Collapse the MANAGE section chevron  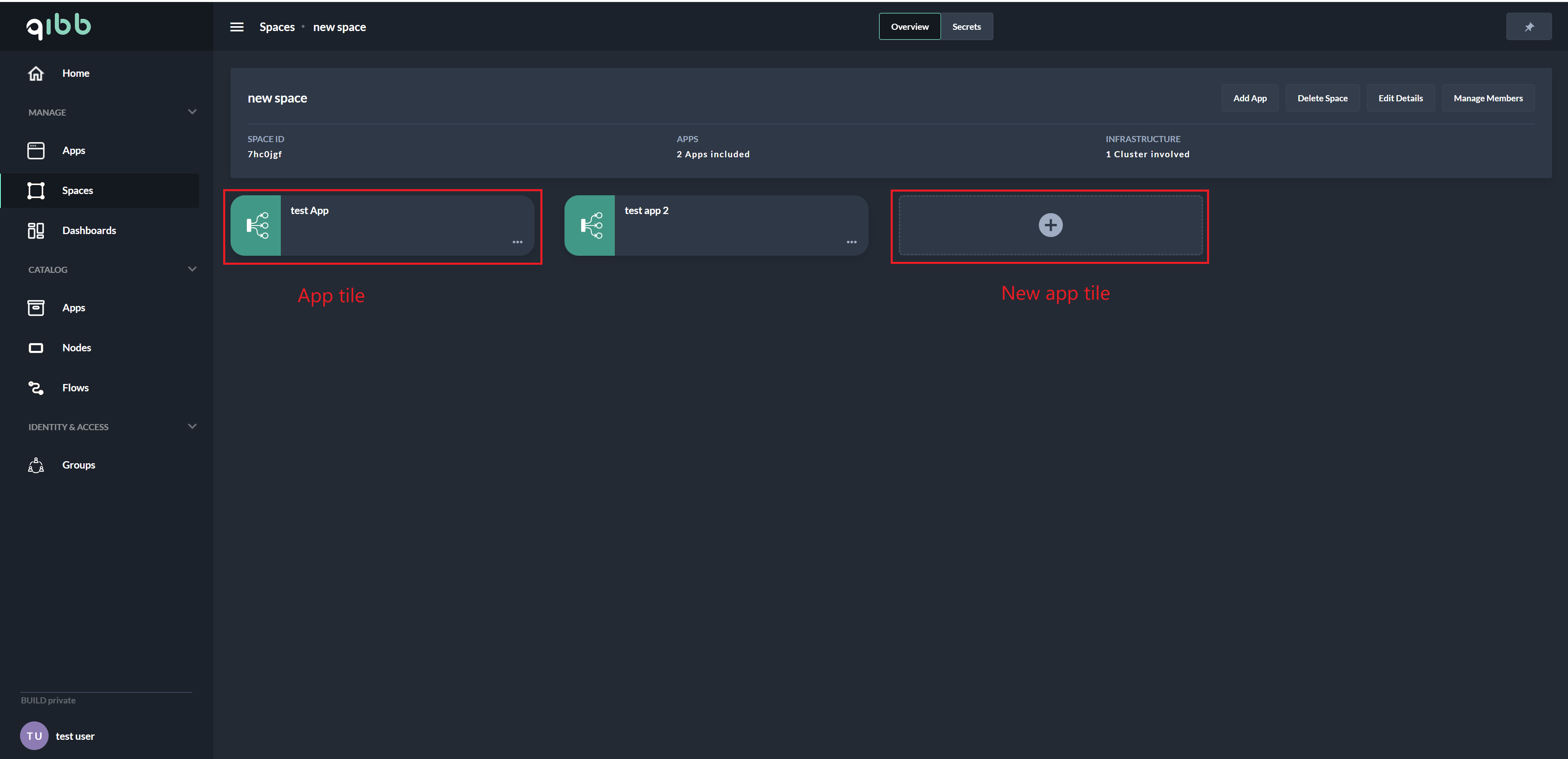193,112
